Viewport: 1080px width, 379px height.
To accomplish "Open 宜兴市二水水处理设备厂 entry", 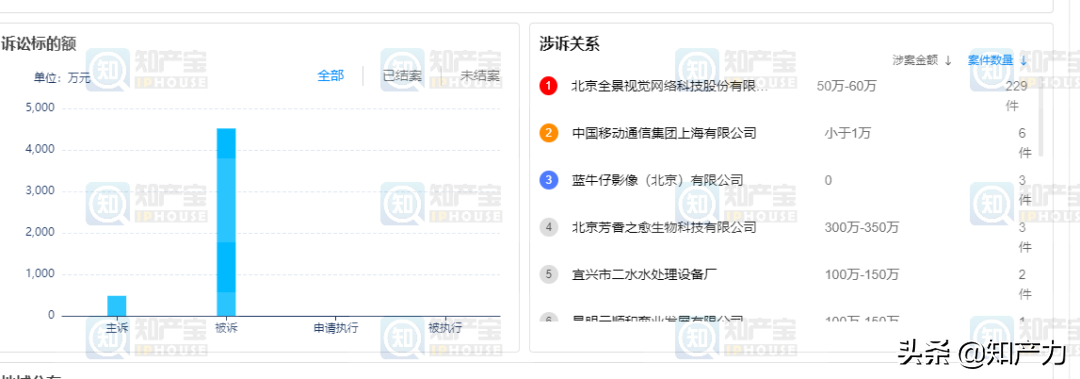I will (645, 274).
